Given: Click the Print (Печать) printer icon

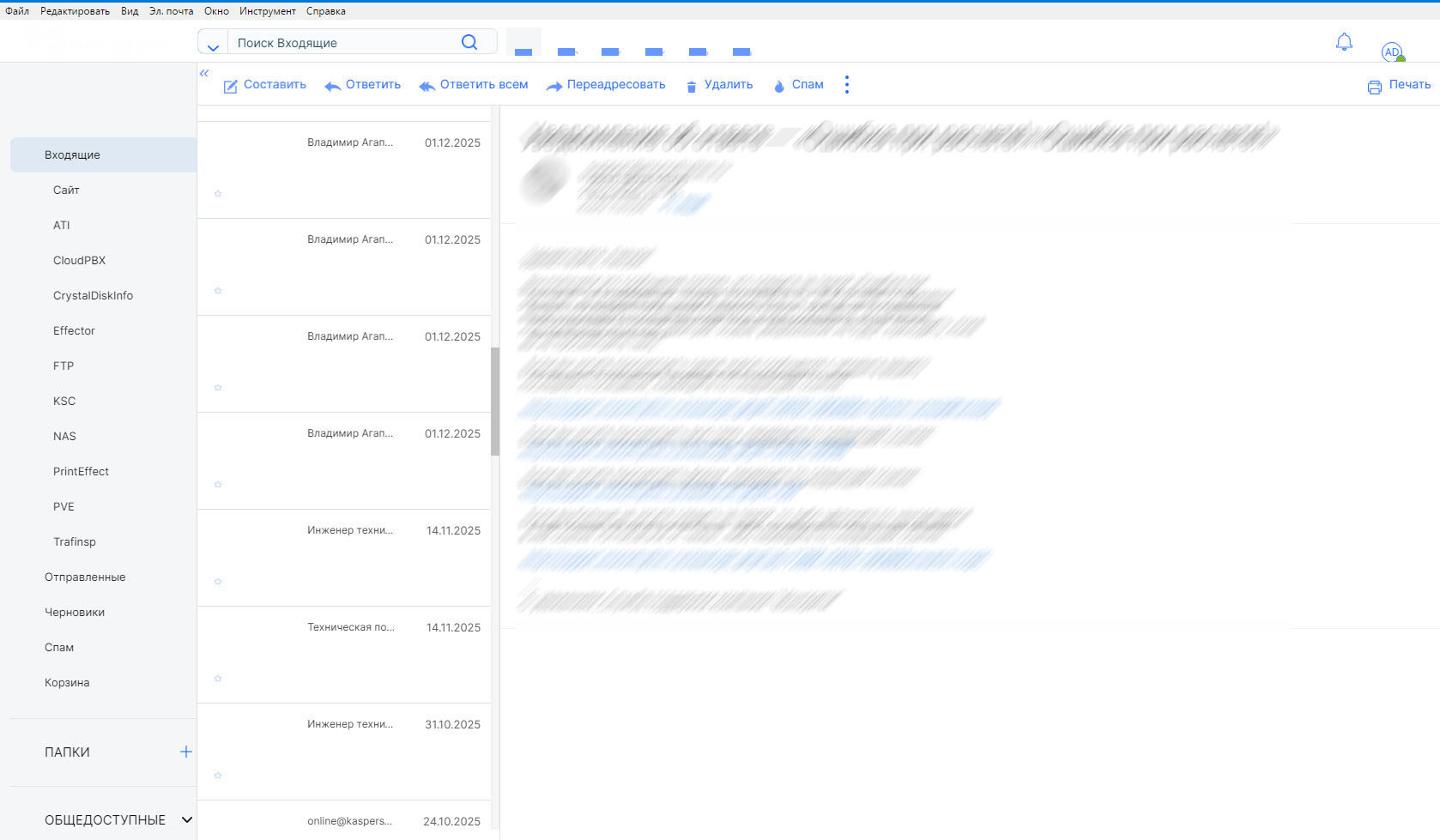Looking at the screenshot, I should (1374, 87).
